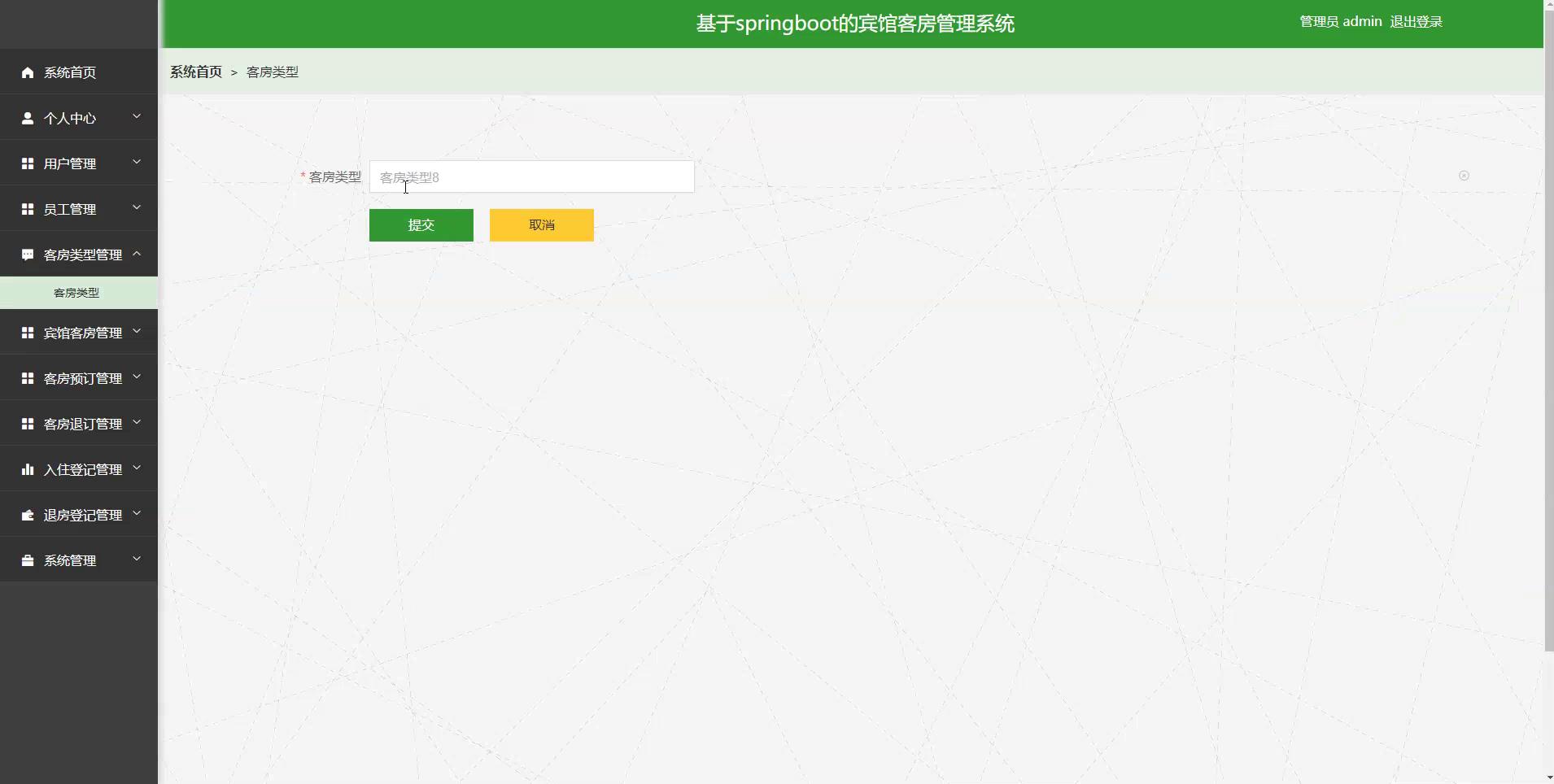Expand the 客房预订管理 chevron
Viewport: 1554px width, 784px height.
click(x=137, y=377)
